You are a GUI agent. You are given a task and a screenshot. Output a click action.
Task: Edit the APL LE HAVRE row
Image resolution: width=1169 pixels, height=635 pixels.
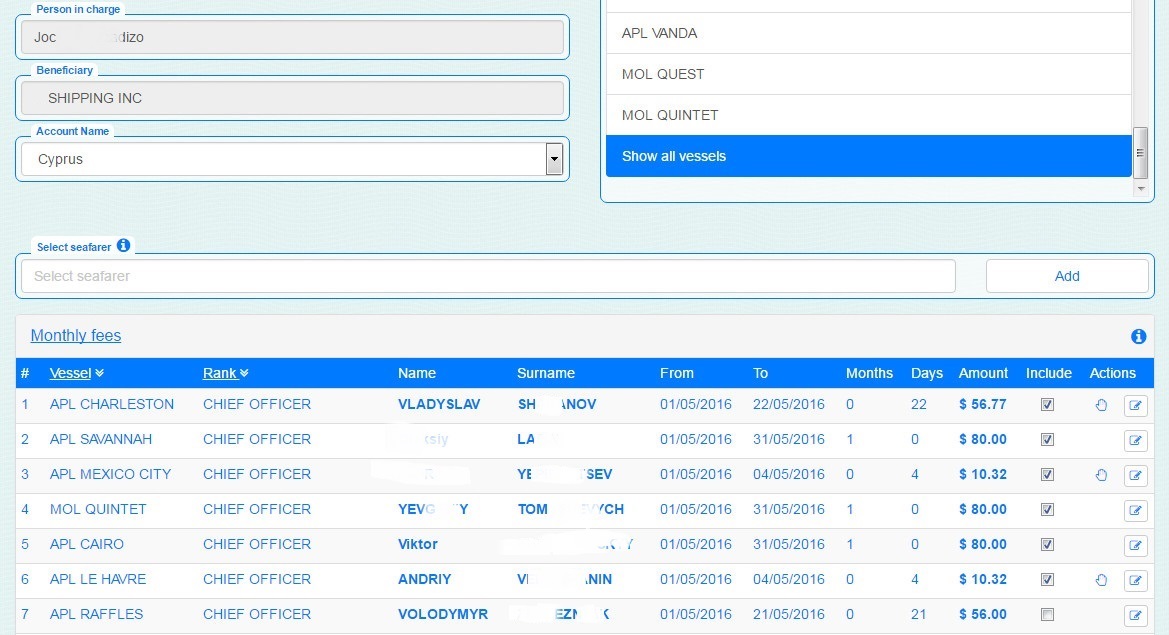(1135, 581)
